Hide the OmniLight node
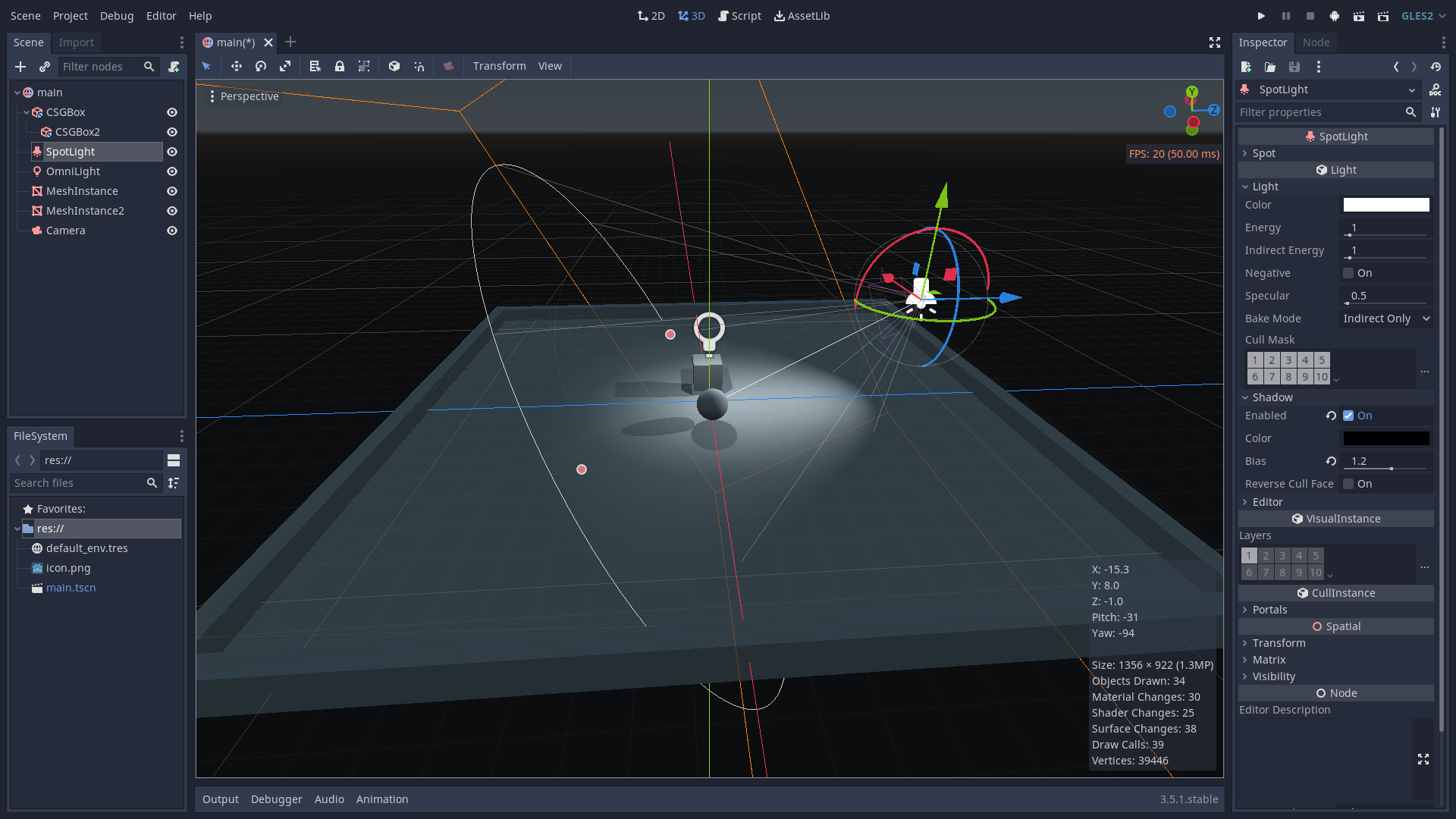The width and height of the screenshot is (1456, 819). [172, 171]
